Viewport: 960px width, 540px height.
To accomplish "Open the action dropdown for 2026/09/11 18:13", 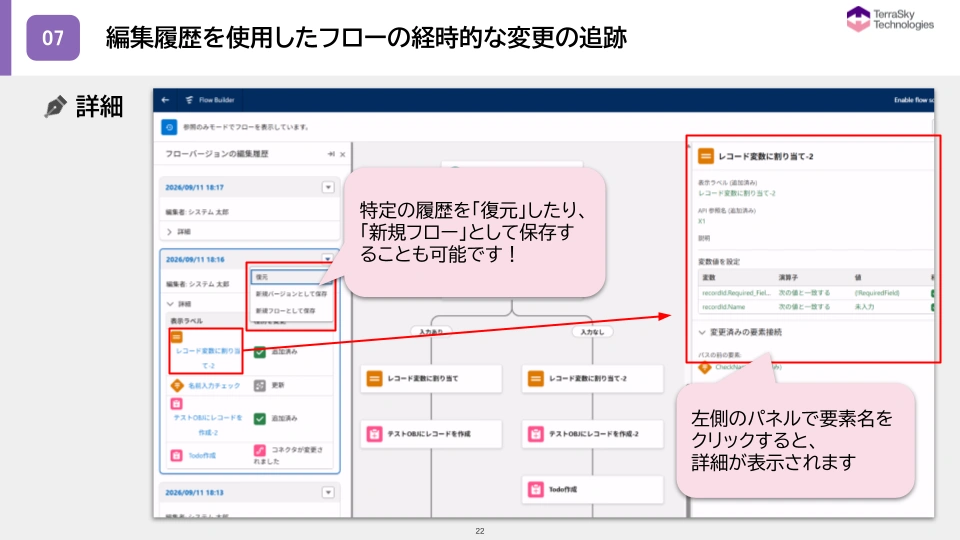I will point(328,492).
